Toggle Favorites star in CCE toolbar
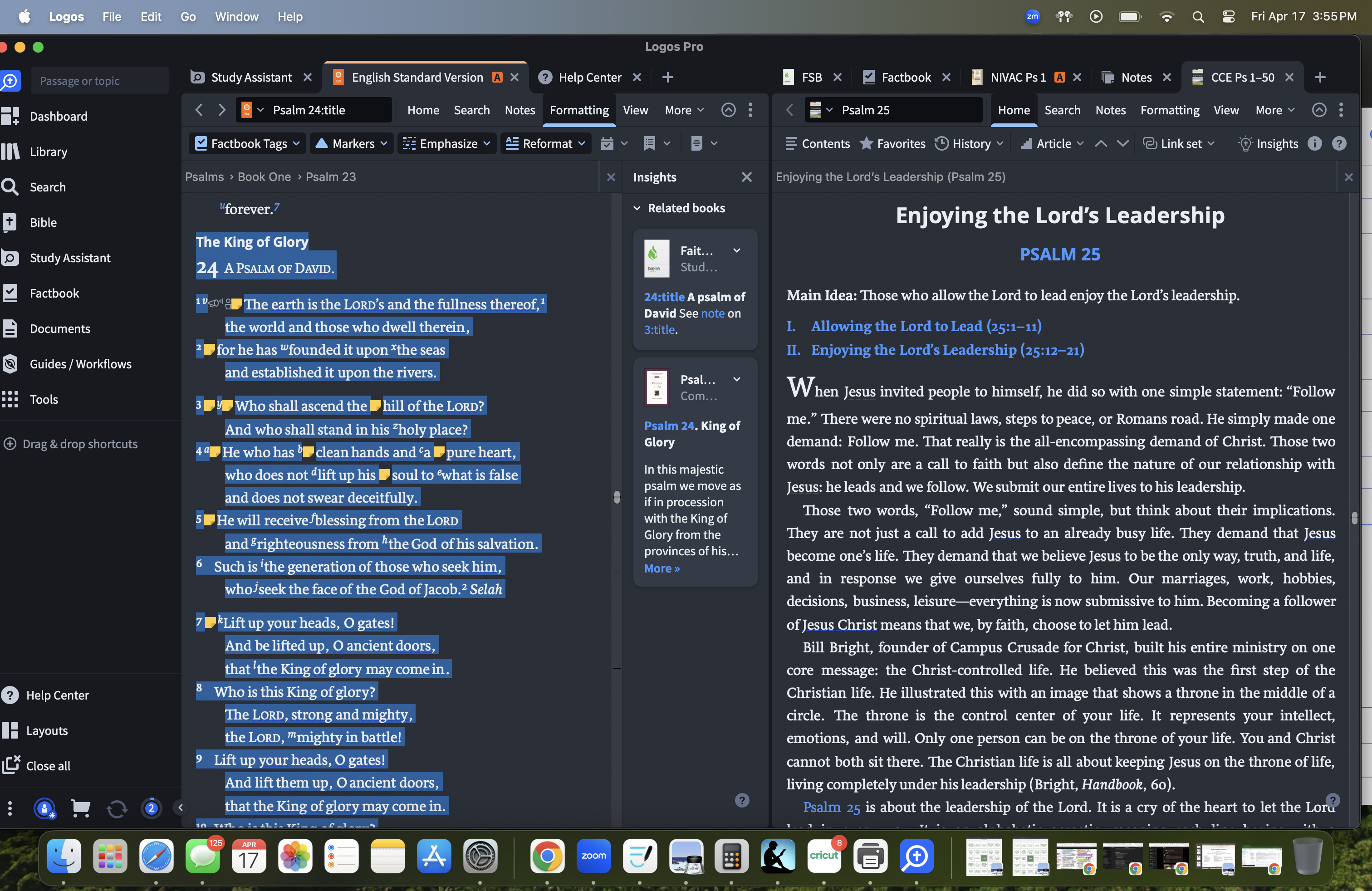 pyautogui.click(x=892, y=143)
